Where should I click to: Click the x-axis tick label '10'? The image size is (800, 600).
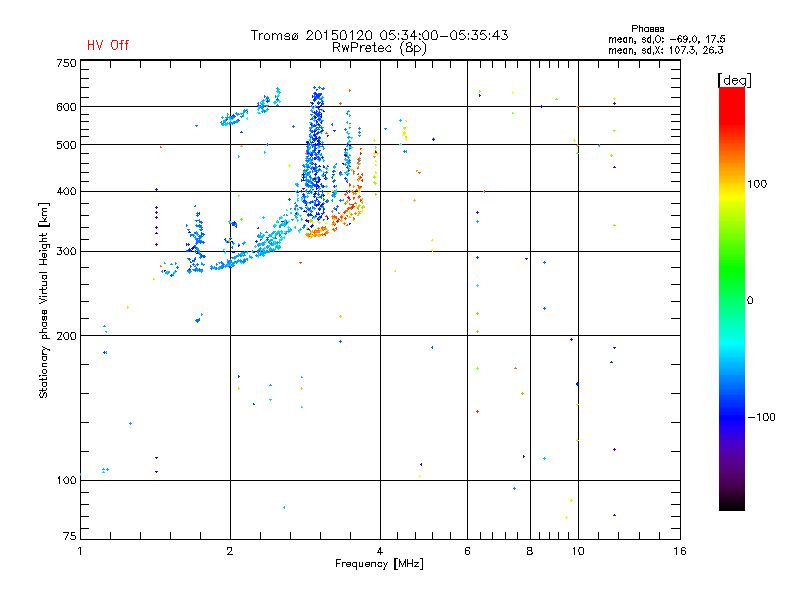click(578, 551)
